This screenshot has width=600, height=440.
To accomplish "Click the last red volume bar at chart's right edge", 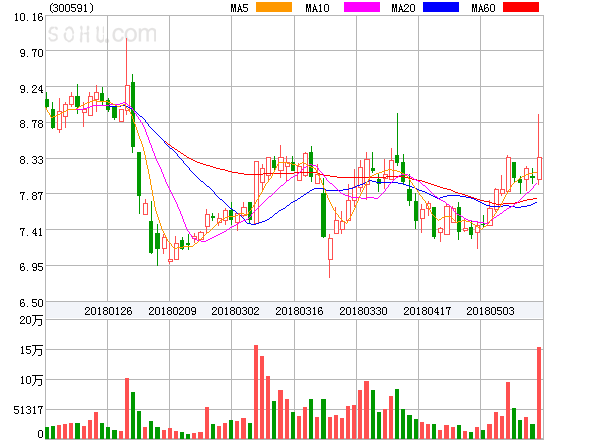I will [539, 393].
